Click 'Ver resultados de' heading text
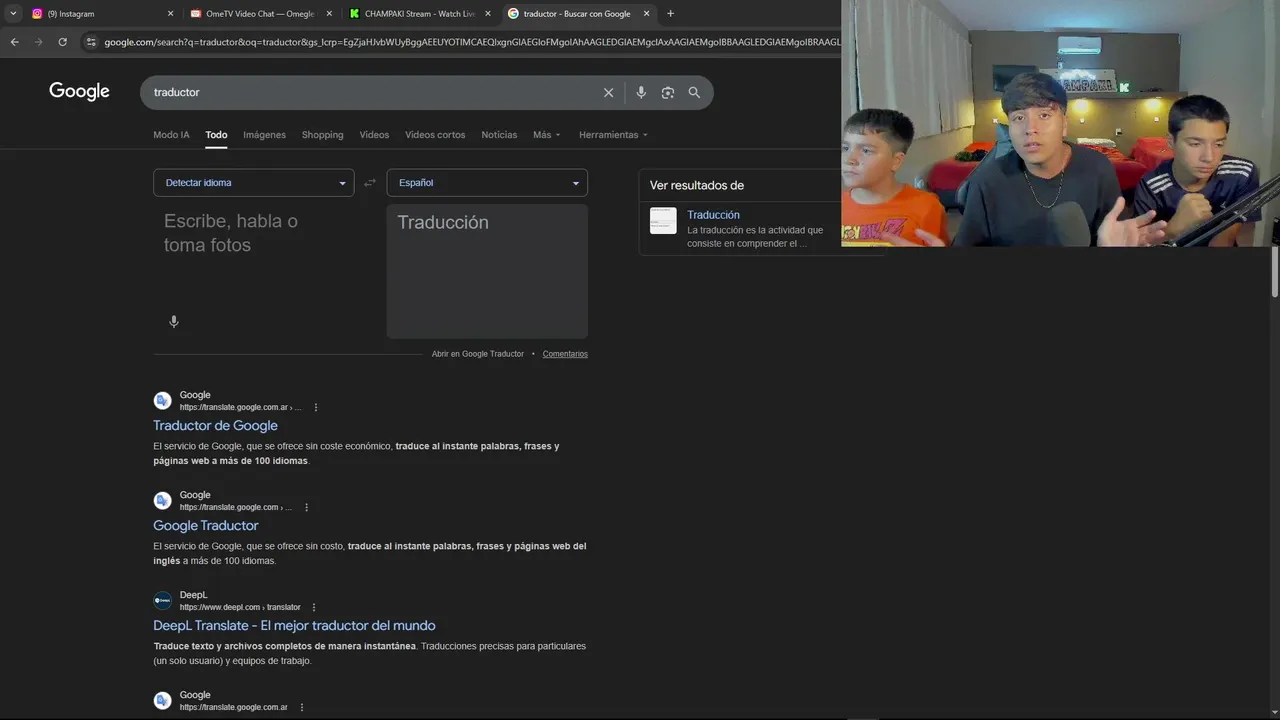The image size is (1280, 720). (x=697, y=185)
